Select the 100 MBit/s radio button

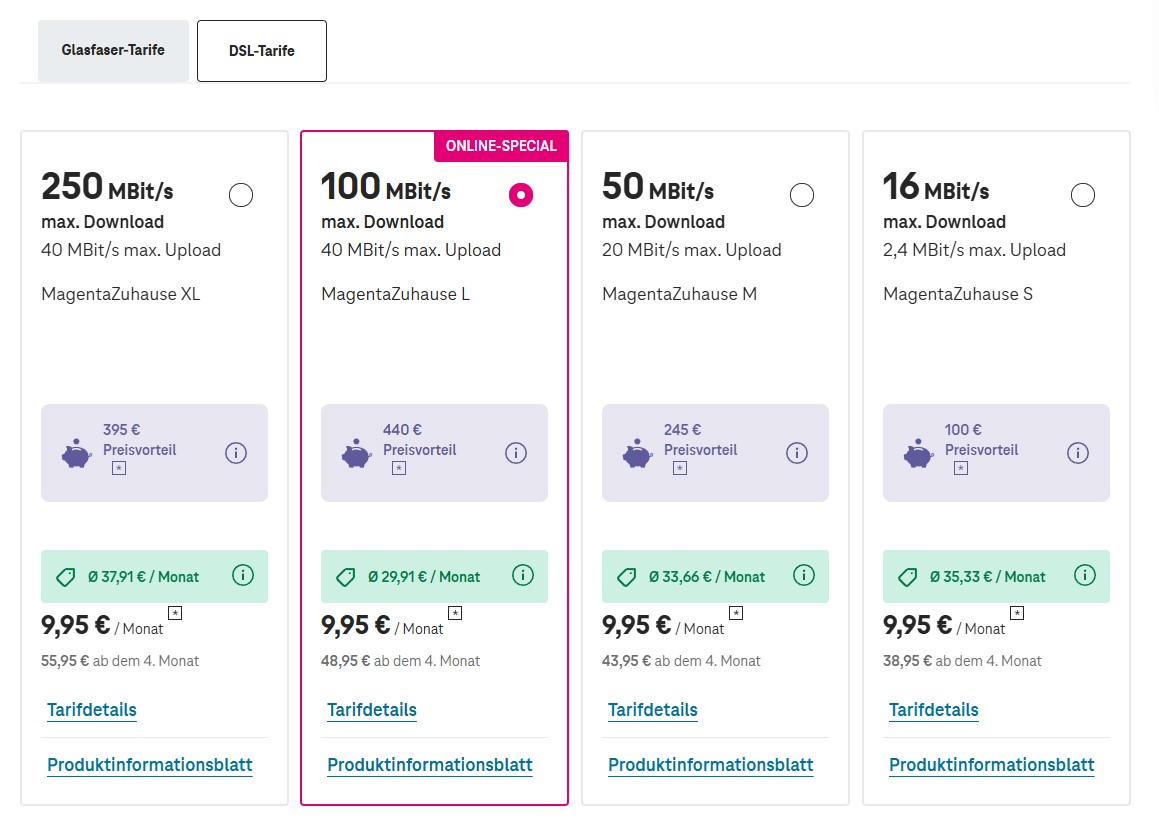click(x=521, y=195)
